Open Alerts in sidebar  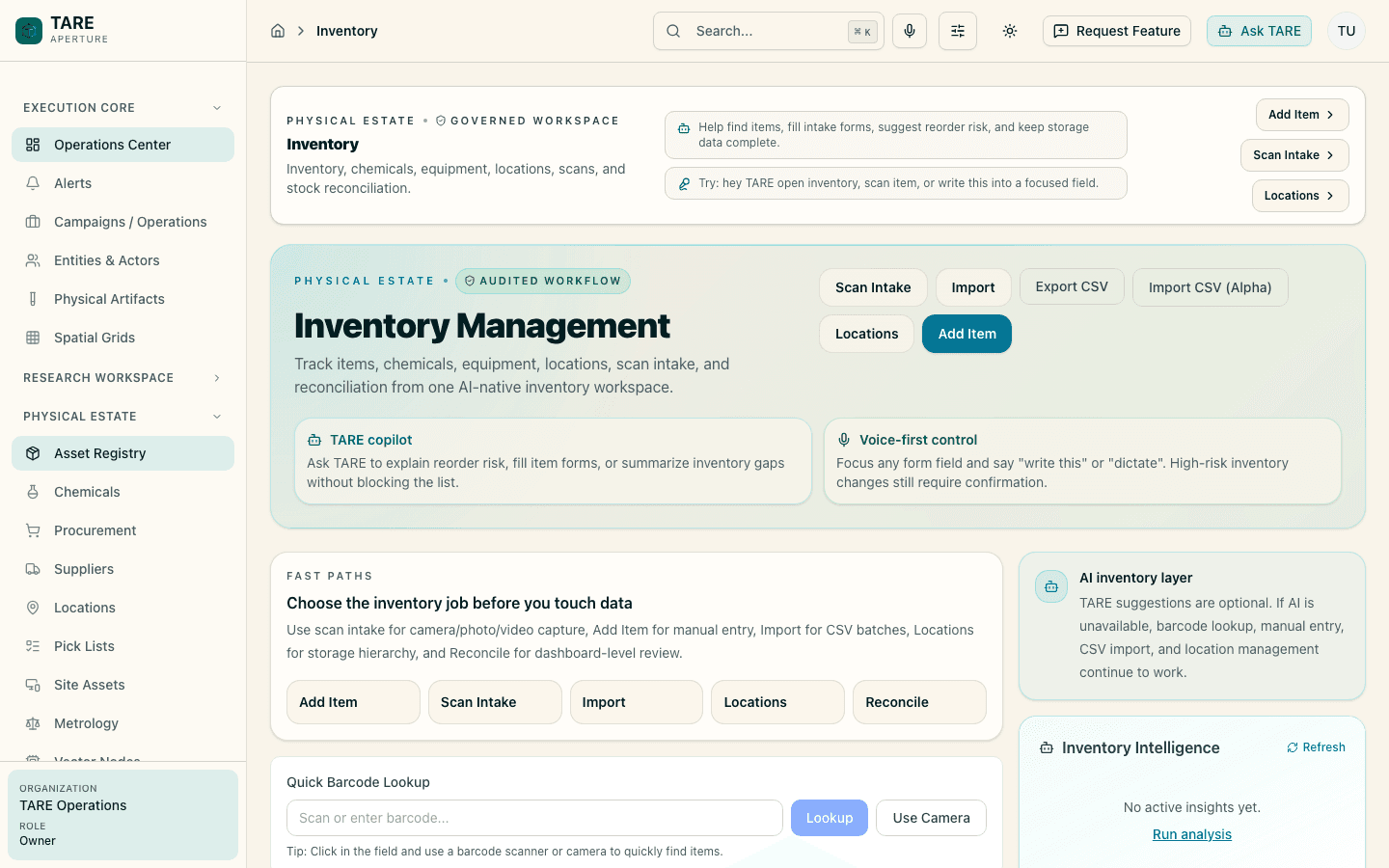(x=123, y=183)
